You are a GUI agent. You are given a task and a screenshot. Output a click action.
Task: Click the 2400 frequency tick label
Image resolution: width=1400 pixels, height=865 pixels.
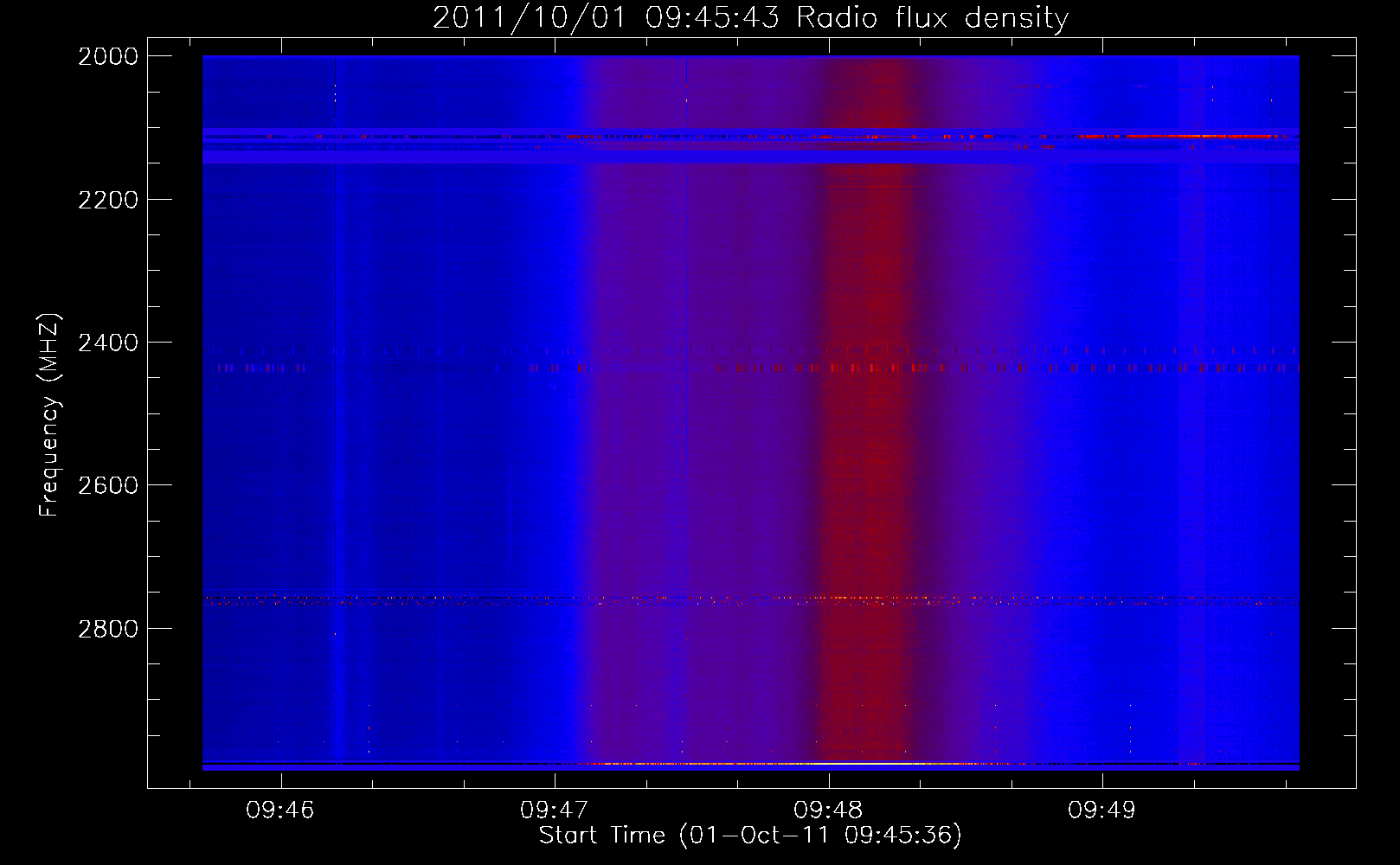click(x=108, y=343)
